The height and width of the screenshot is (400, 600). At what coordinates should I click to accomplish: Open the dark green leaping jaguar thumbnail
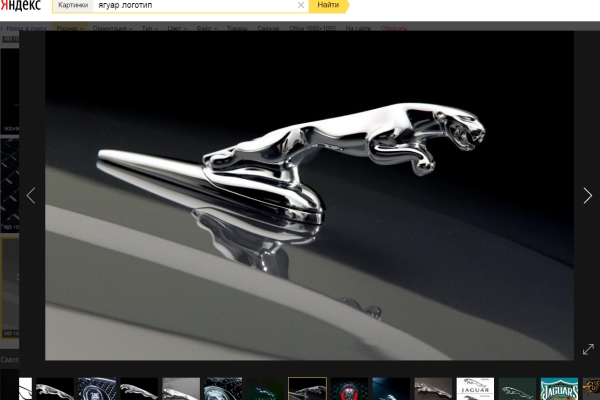point(517,389)
